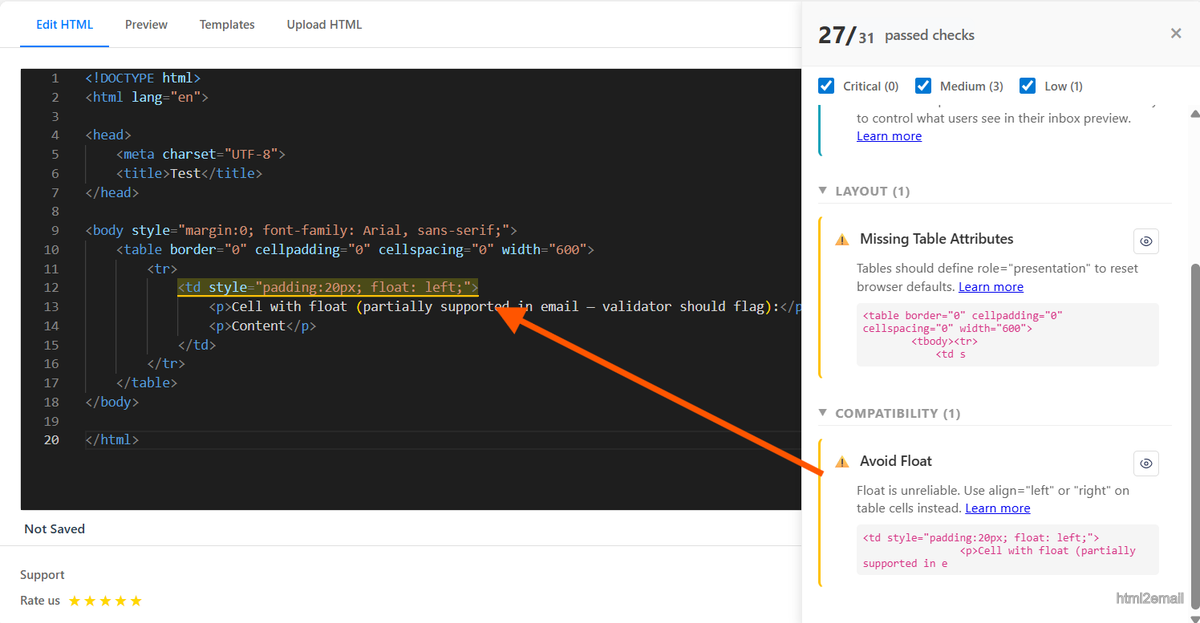Toggle the Low (1) checkbox
Image resolution: width=1200 pixels, height=623 pixels.
pos(1027,85)
